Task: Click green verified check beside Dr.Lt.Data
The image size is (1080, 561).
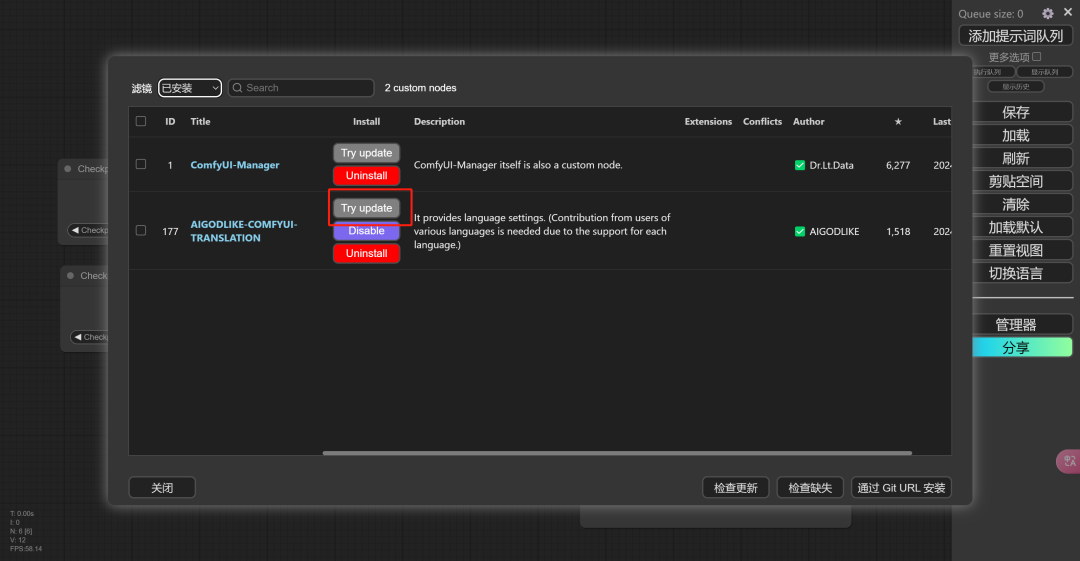Action: 800,165
